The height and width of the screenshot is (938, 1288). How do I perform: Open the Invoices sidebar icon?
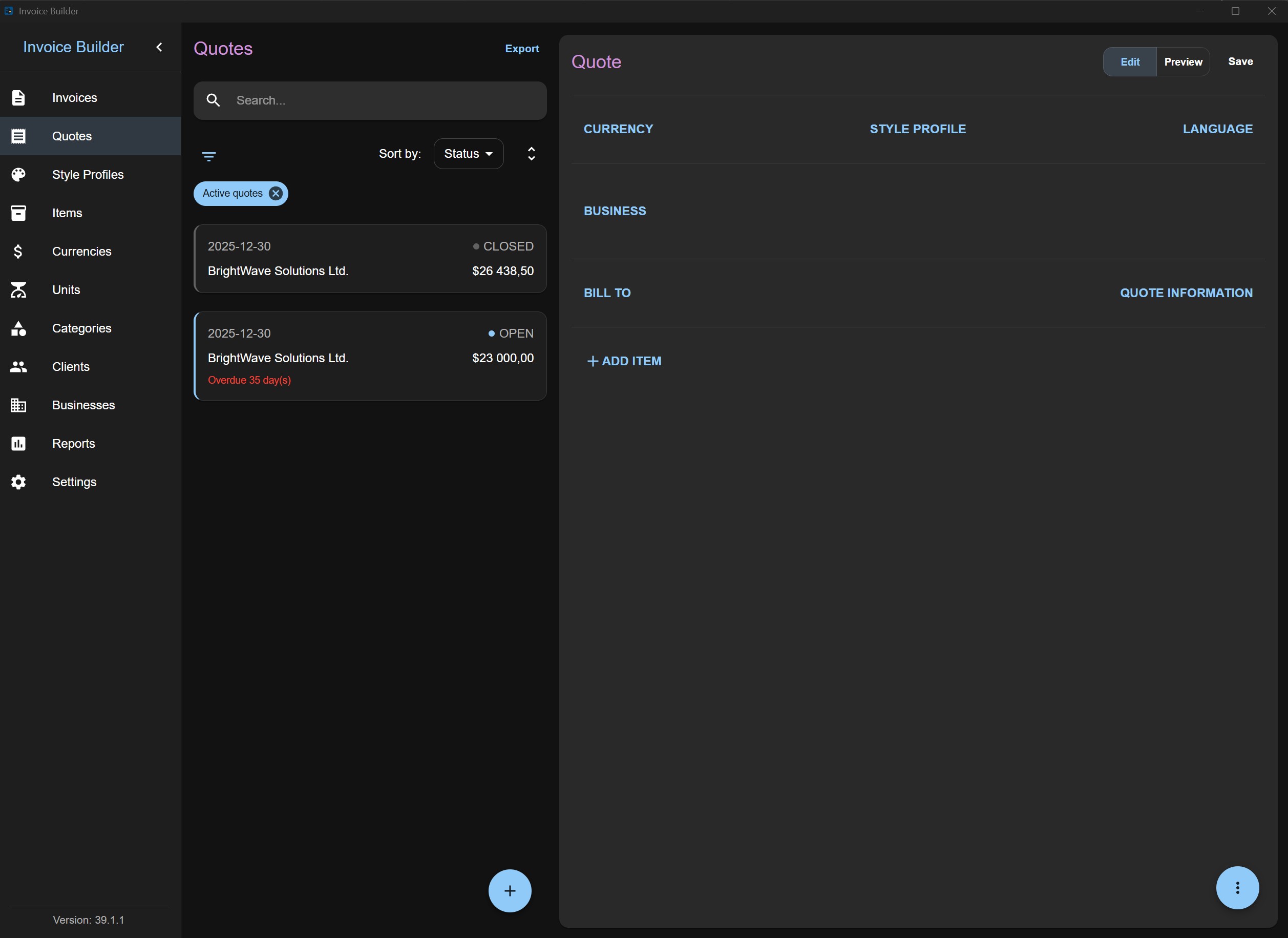click(x=18, y=98)
